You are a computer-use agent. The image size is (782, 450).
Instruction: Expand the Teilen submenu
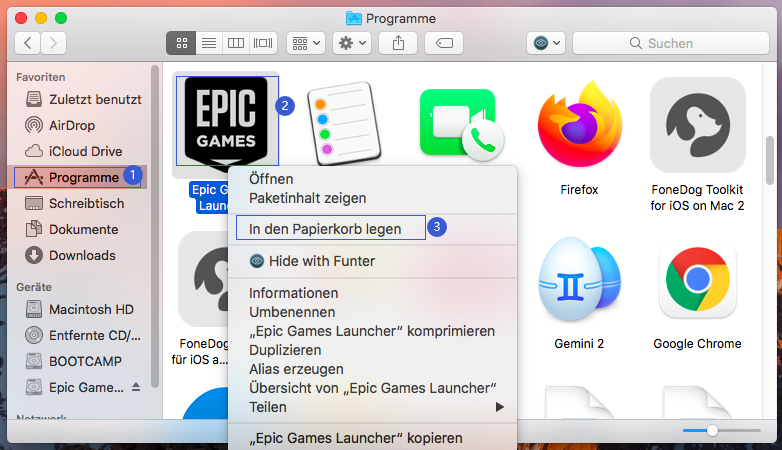373,407
